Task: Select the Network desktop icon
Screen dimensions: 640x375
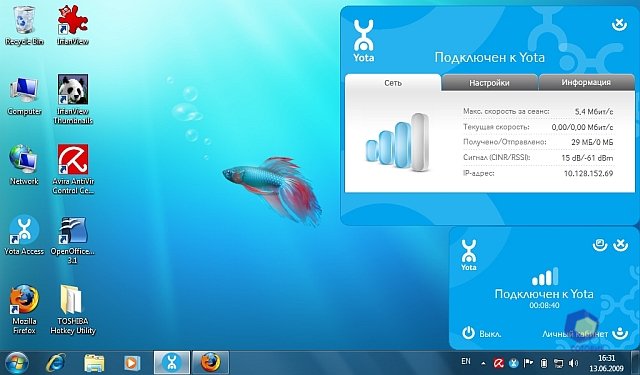Action: point(24,165)
